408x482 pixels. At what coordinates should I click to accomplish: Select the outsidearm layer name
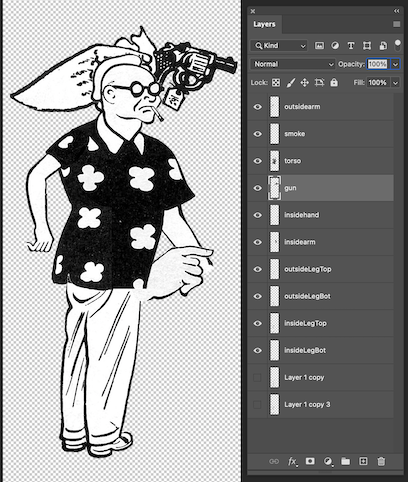tap(302, 107)
